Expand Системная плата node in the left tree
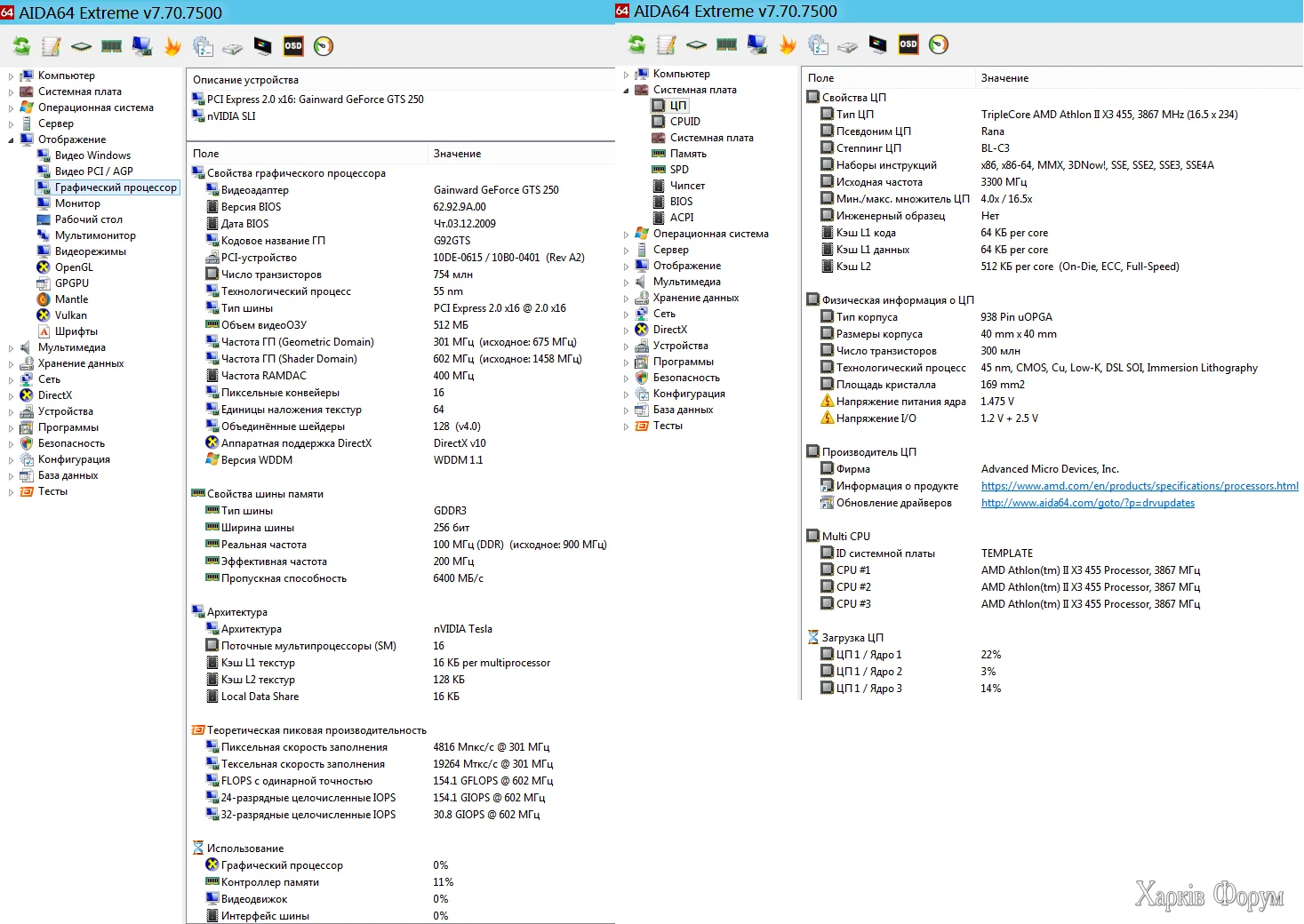This screenshot has height=924, width=1304. [11, 92]
